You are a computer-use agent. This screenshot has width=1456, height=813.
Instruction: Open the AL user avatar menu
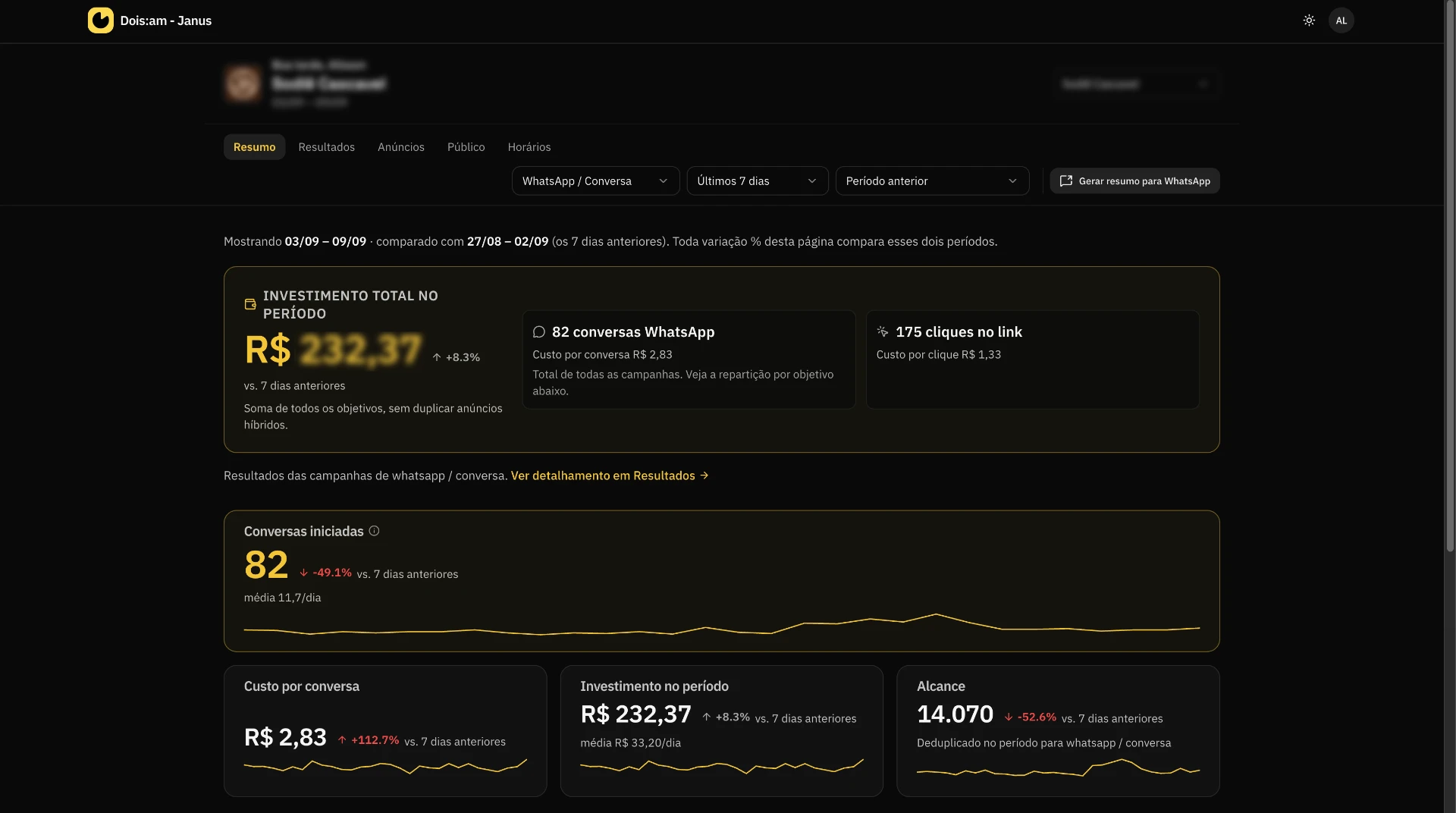click(x=1341, y=20)
